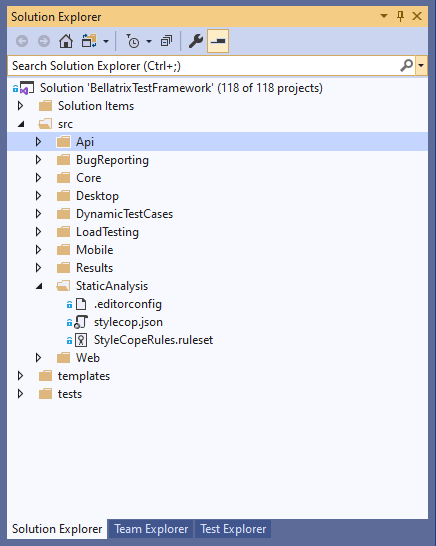The height and width of the screenshot is (546, 436).
Task: Click the DynamicTestCases folder icon
Action: [63, 214]
